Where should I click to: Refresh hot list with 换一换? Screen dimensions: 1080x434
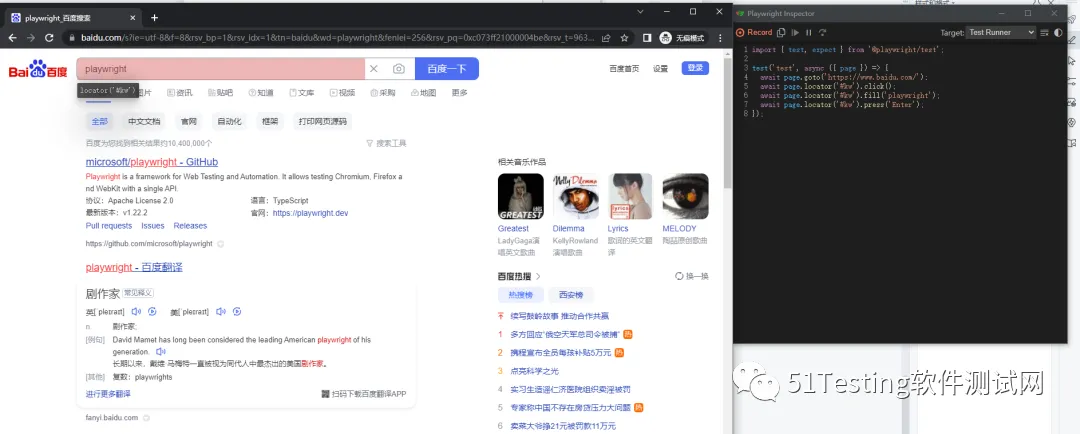(x=692, y=276)
